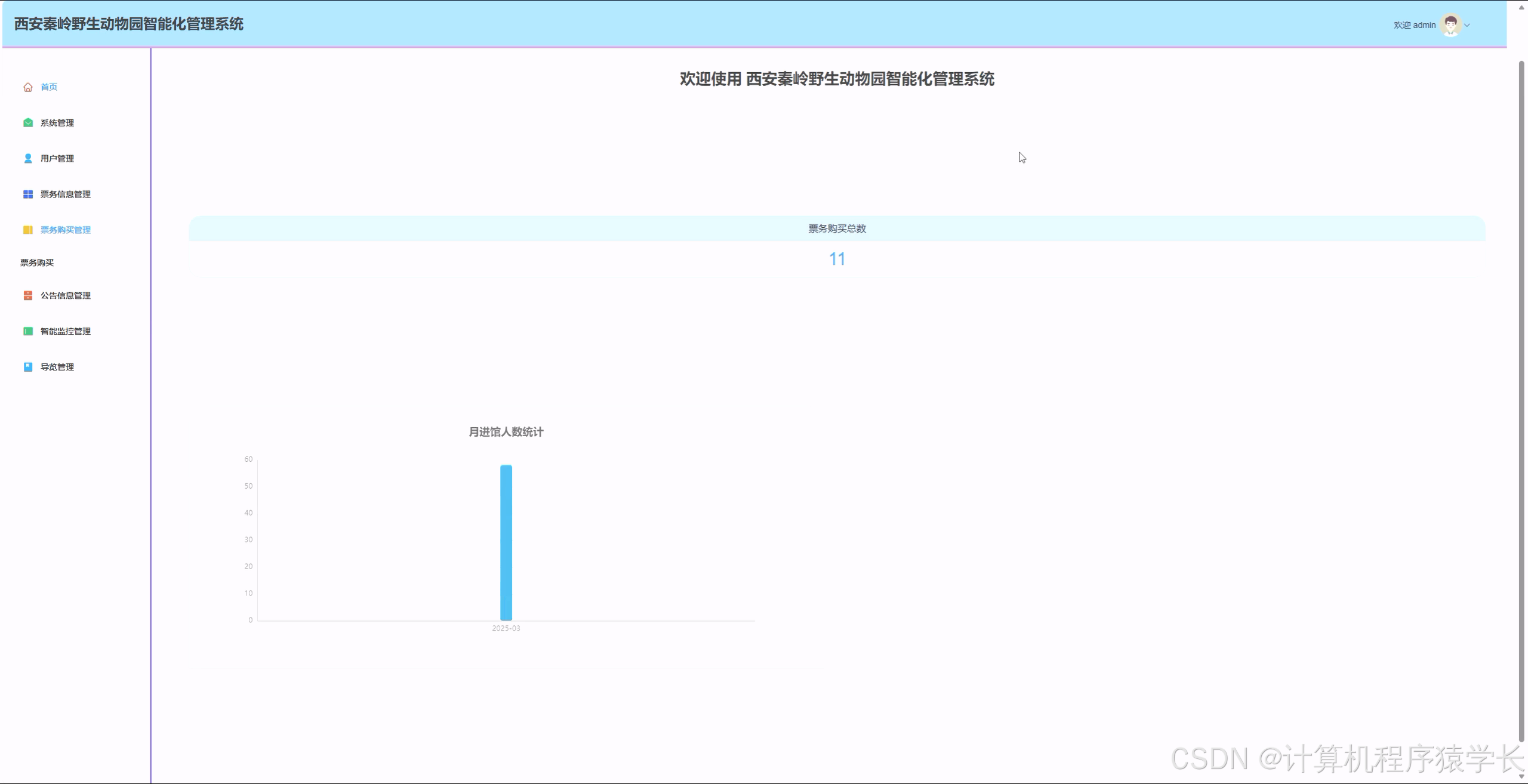Click the admin avatar picture

(x=1450, y=25)
